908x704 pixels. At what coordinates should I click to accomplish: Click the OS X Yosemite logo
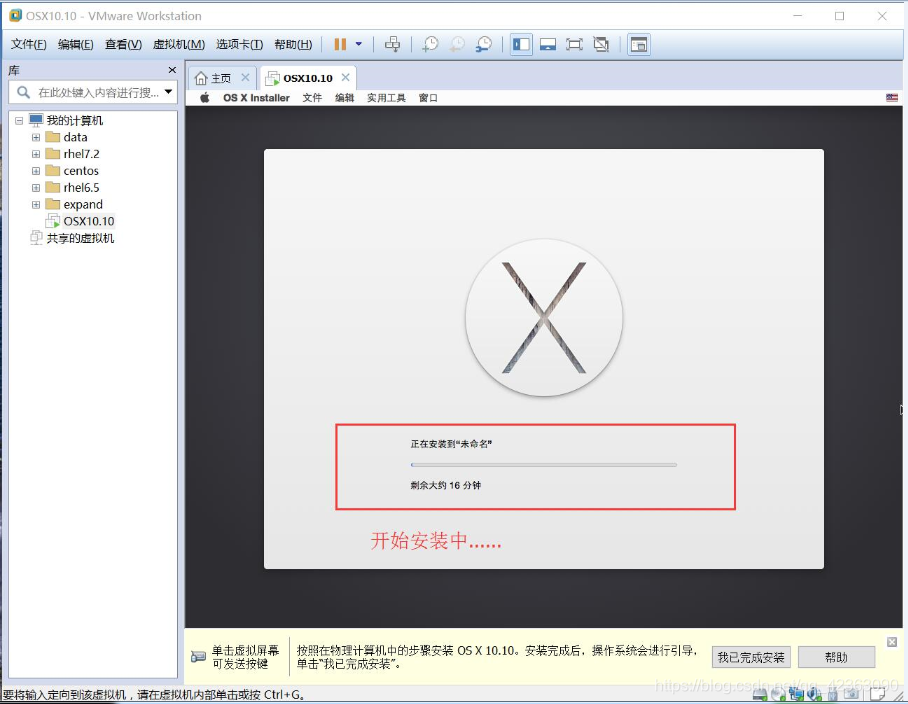click(544, 317)
